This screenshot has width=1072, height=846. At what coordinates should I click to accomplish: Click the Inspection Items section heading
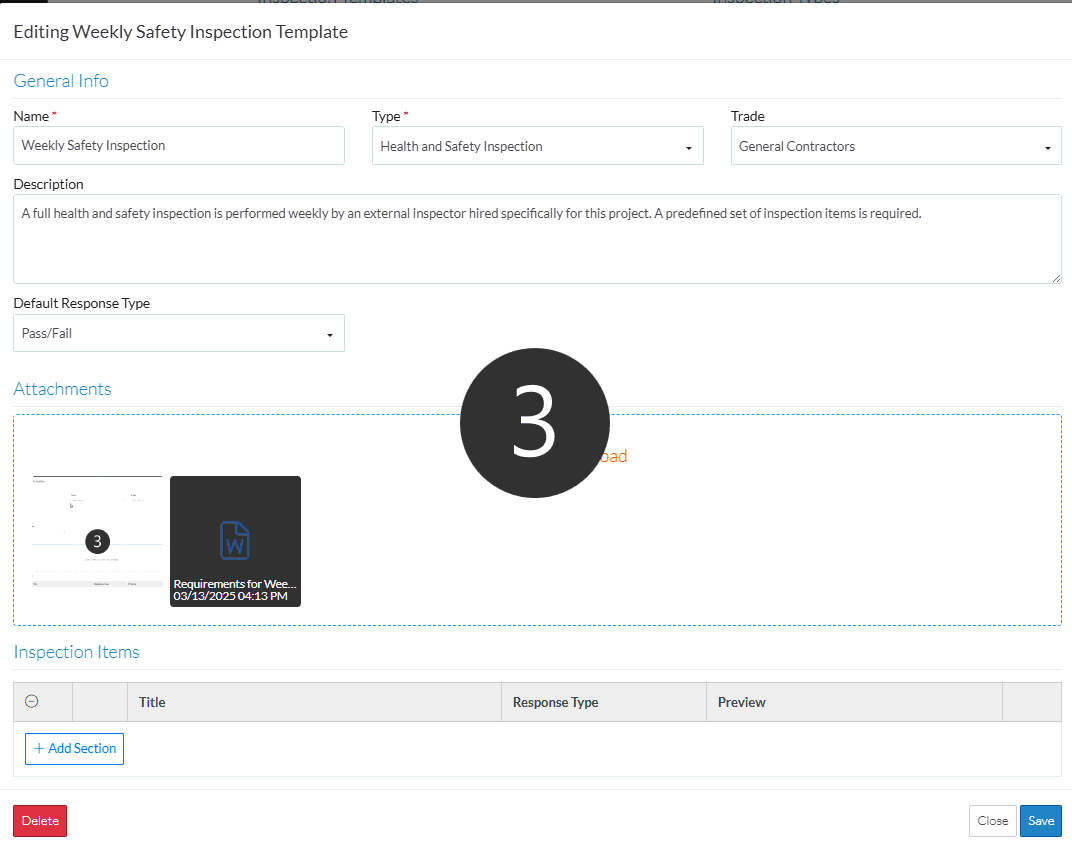(x=77, y=652)
